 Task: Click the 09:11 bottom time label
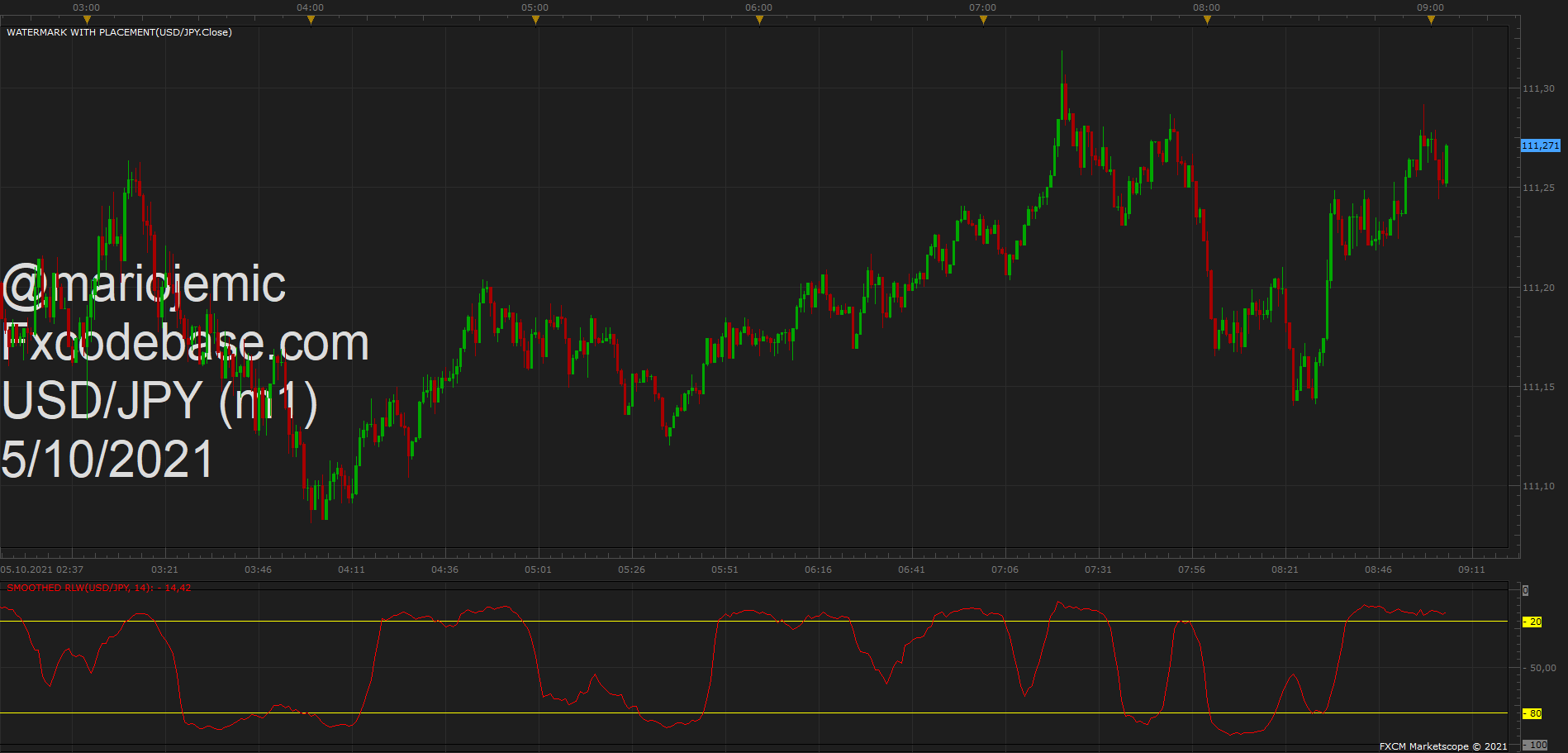[1471, 570]
